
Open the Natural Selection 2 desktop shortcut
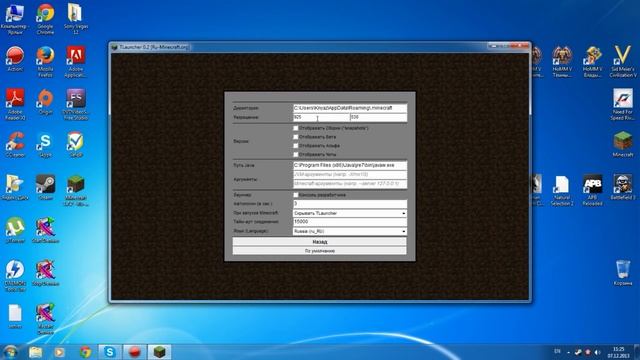point(562,190)
